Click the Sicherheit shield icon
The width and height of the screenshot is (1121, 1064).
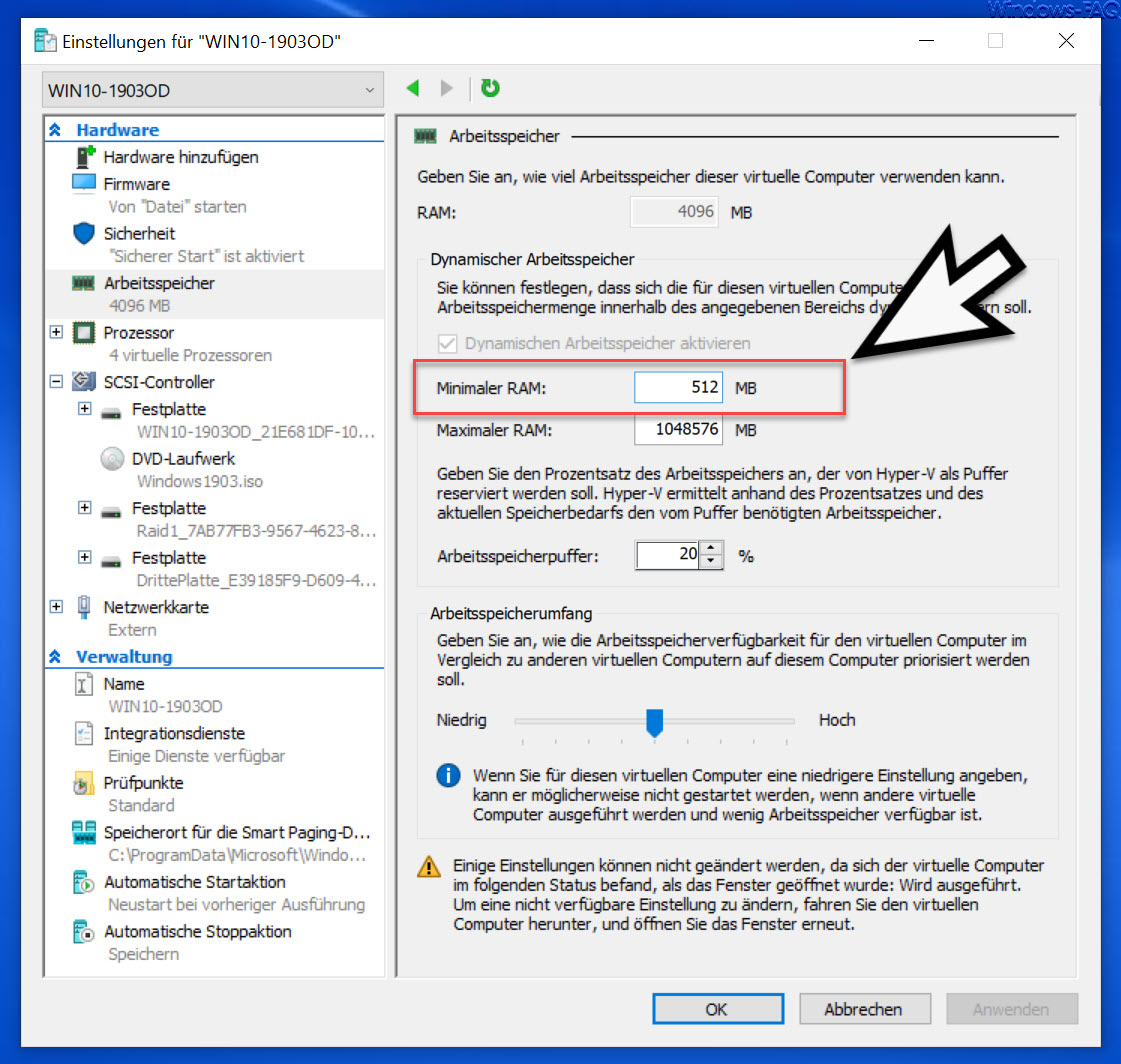coord(84,233)
